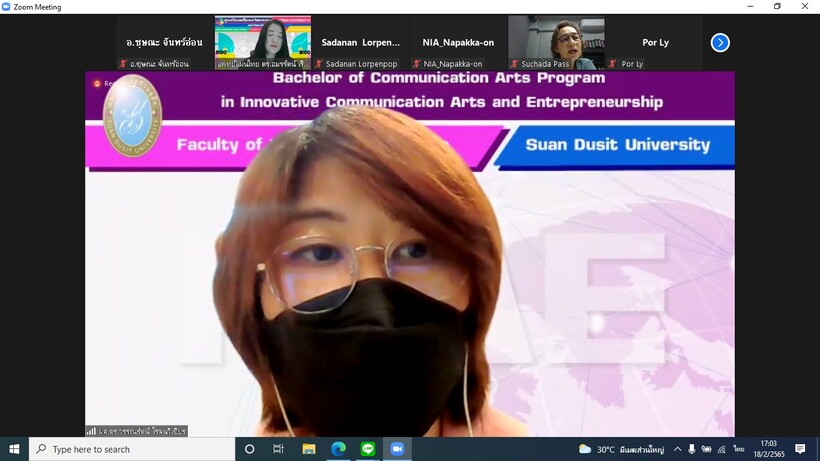Expand hidden system tray icons

click(x=677, y=449)
